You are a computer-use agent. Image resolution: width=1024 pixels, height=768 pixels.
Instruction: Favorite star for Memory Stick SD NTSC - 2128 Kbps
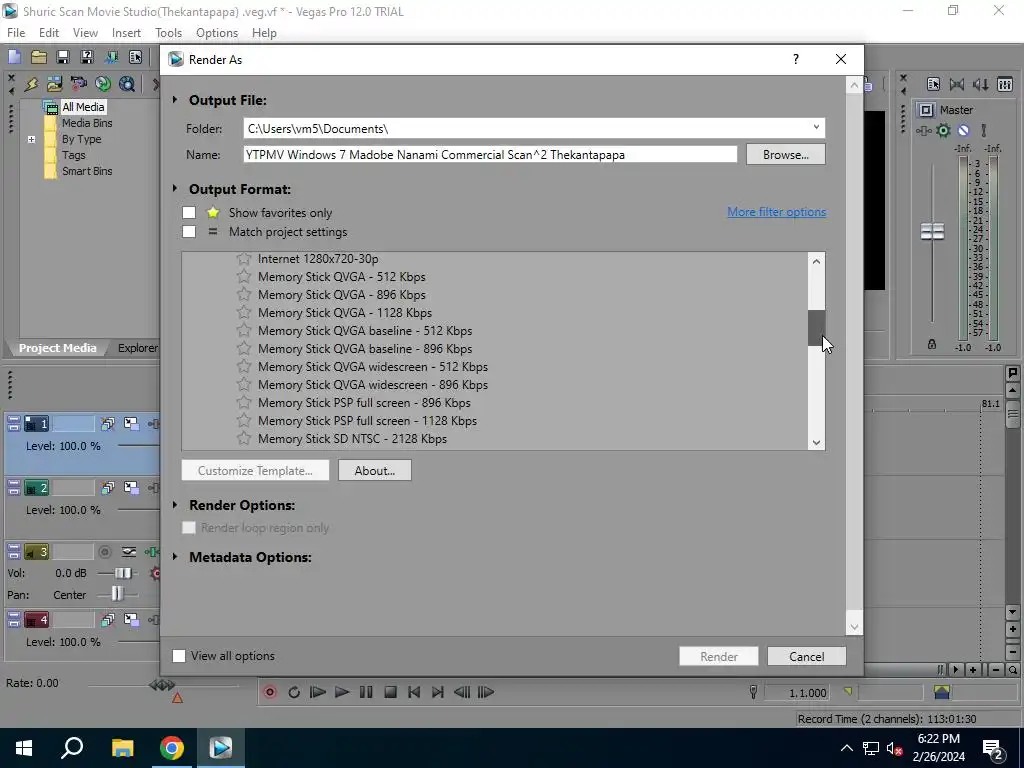[x=244, y=438]
